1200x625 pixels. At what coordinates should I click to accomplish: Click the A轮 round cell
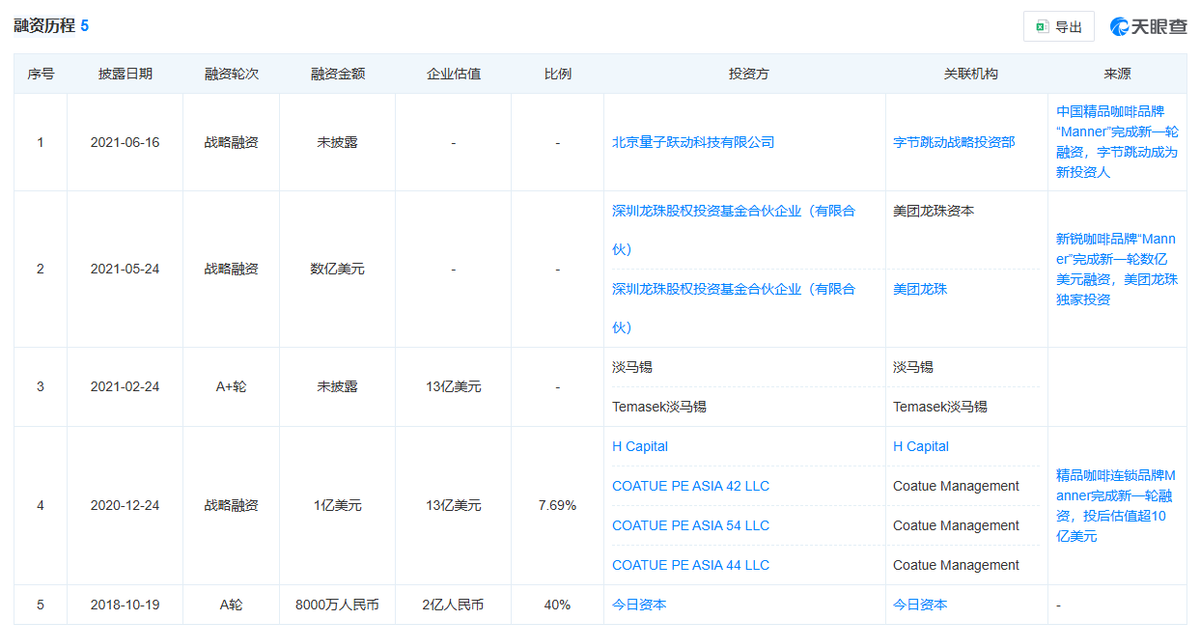click(231, 604)
